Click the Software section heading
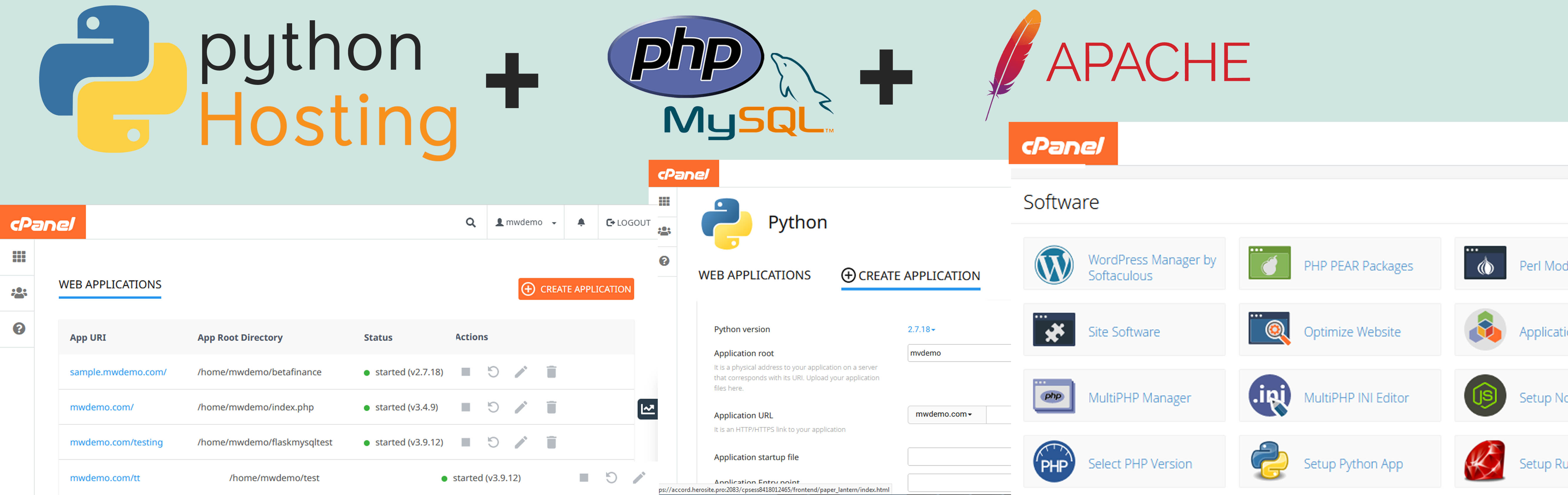This screenshot has width=1568, height=495. click(1061, 202)
